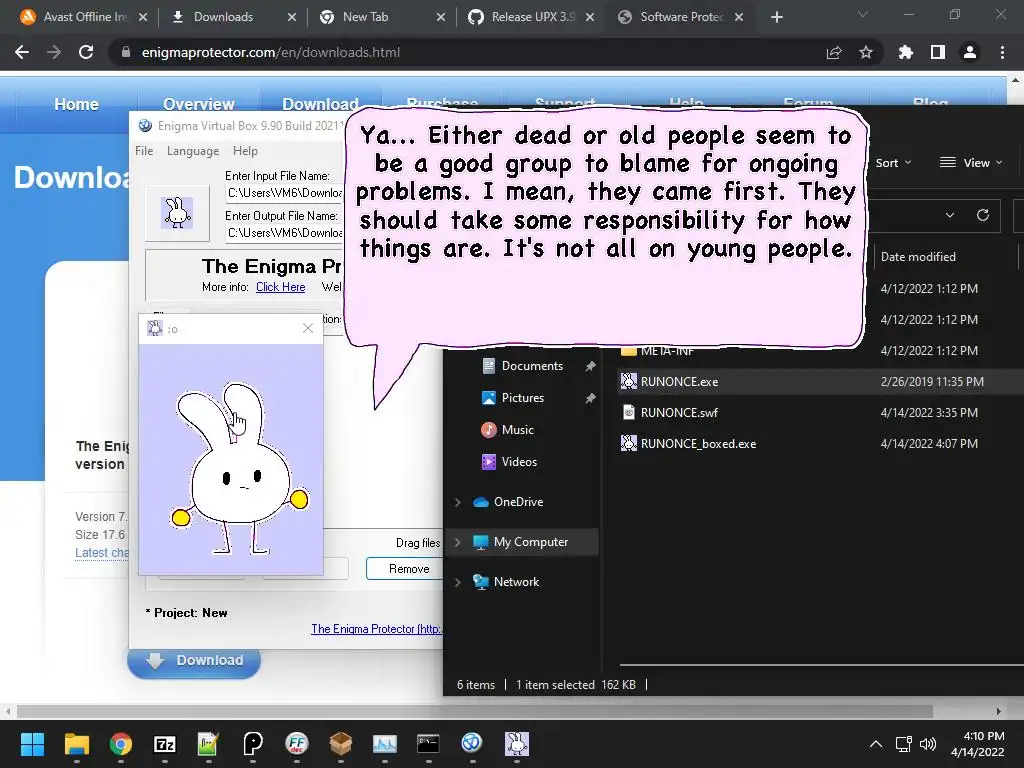Screen dimensions: 1024x768
Task: Open the Home page in site navigation
Action: 76,104
